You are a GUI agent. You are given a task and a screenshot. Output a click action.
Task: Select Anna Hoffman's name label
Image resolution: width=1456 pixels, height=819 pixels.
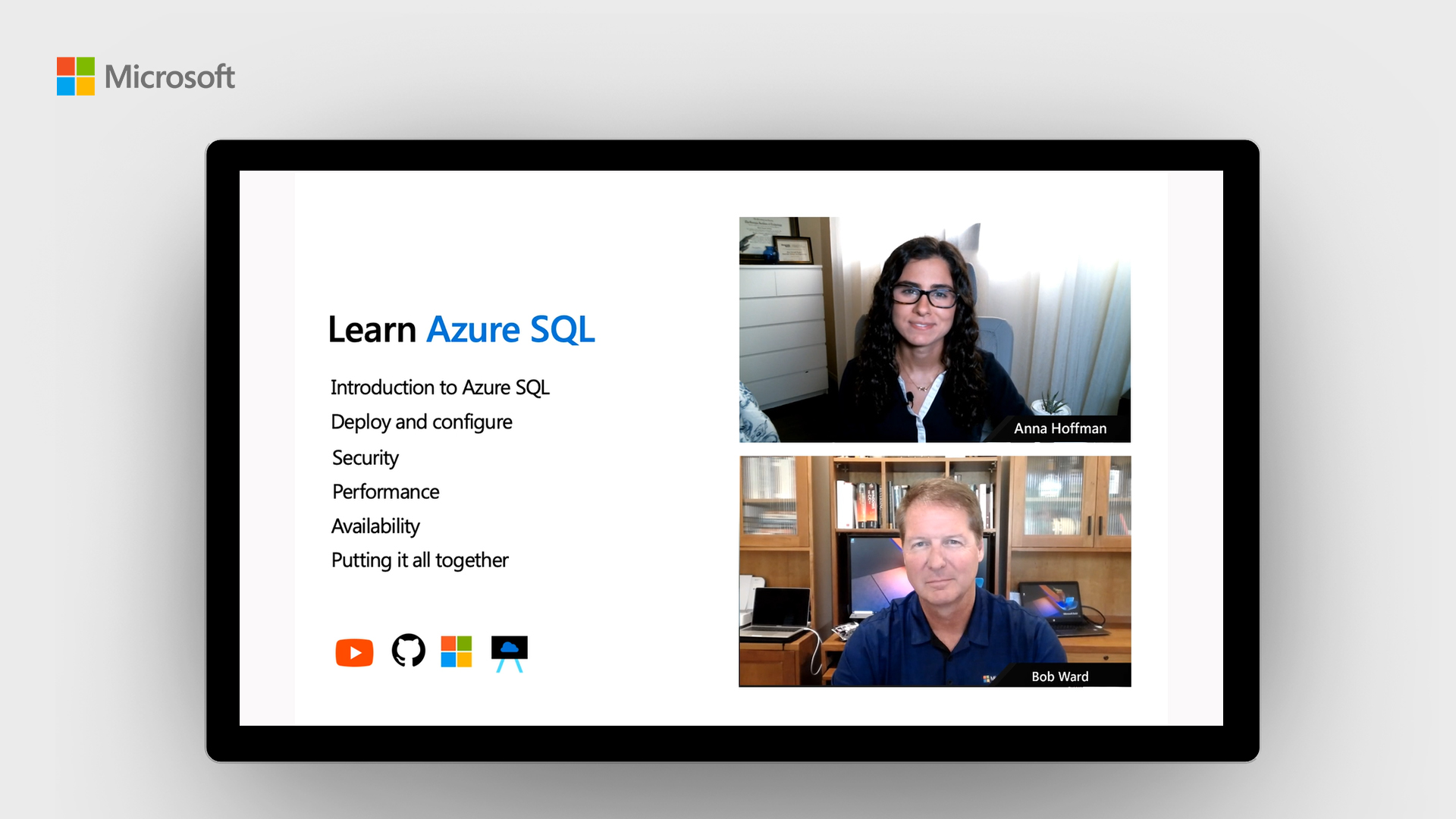pos(1060,428)
